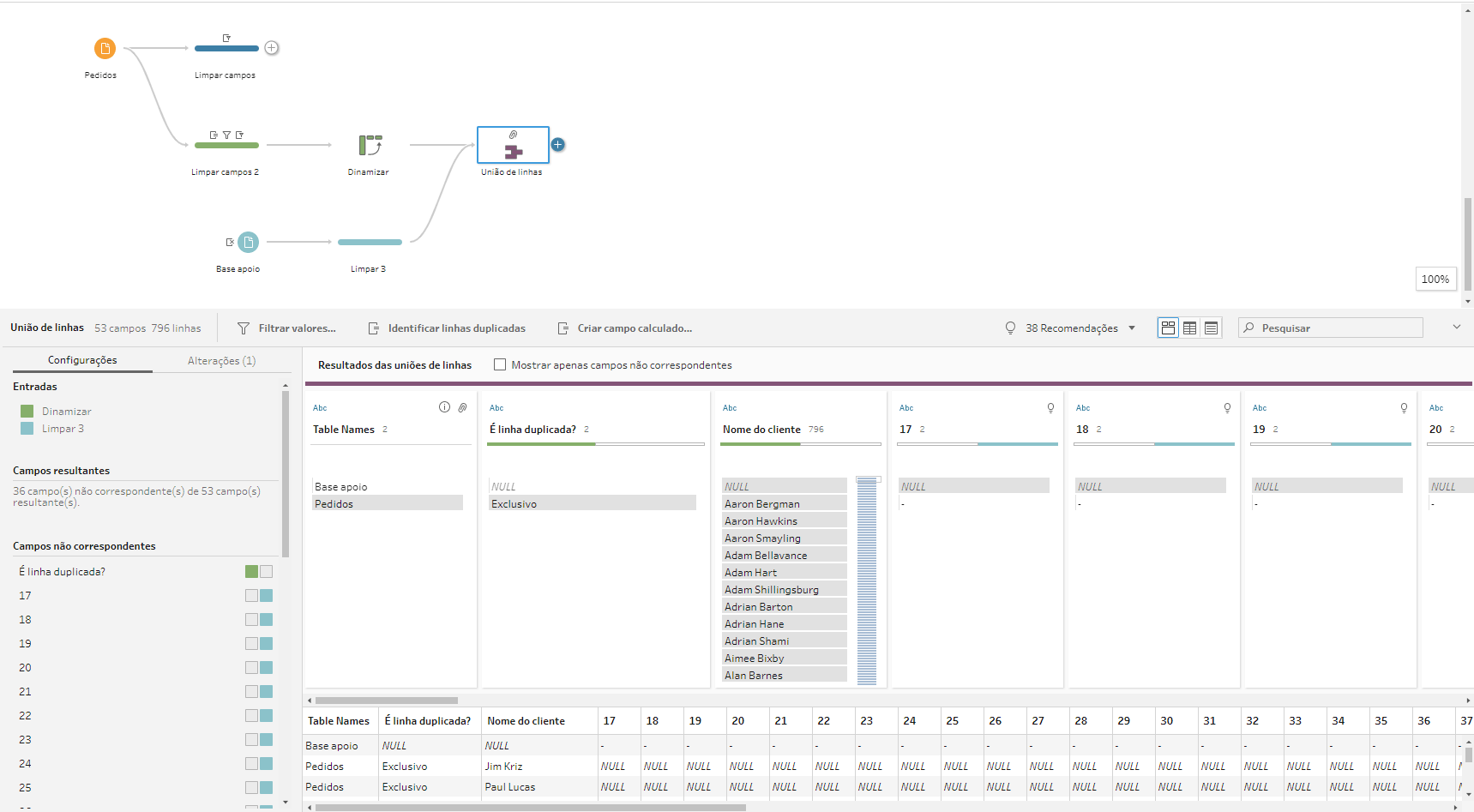The width and height of the screenshot is (1474, 812).
Task: Select the Dinamizar pivot step icon
Action: [370, 145]
